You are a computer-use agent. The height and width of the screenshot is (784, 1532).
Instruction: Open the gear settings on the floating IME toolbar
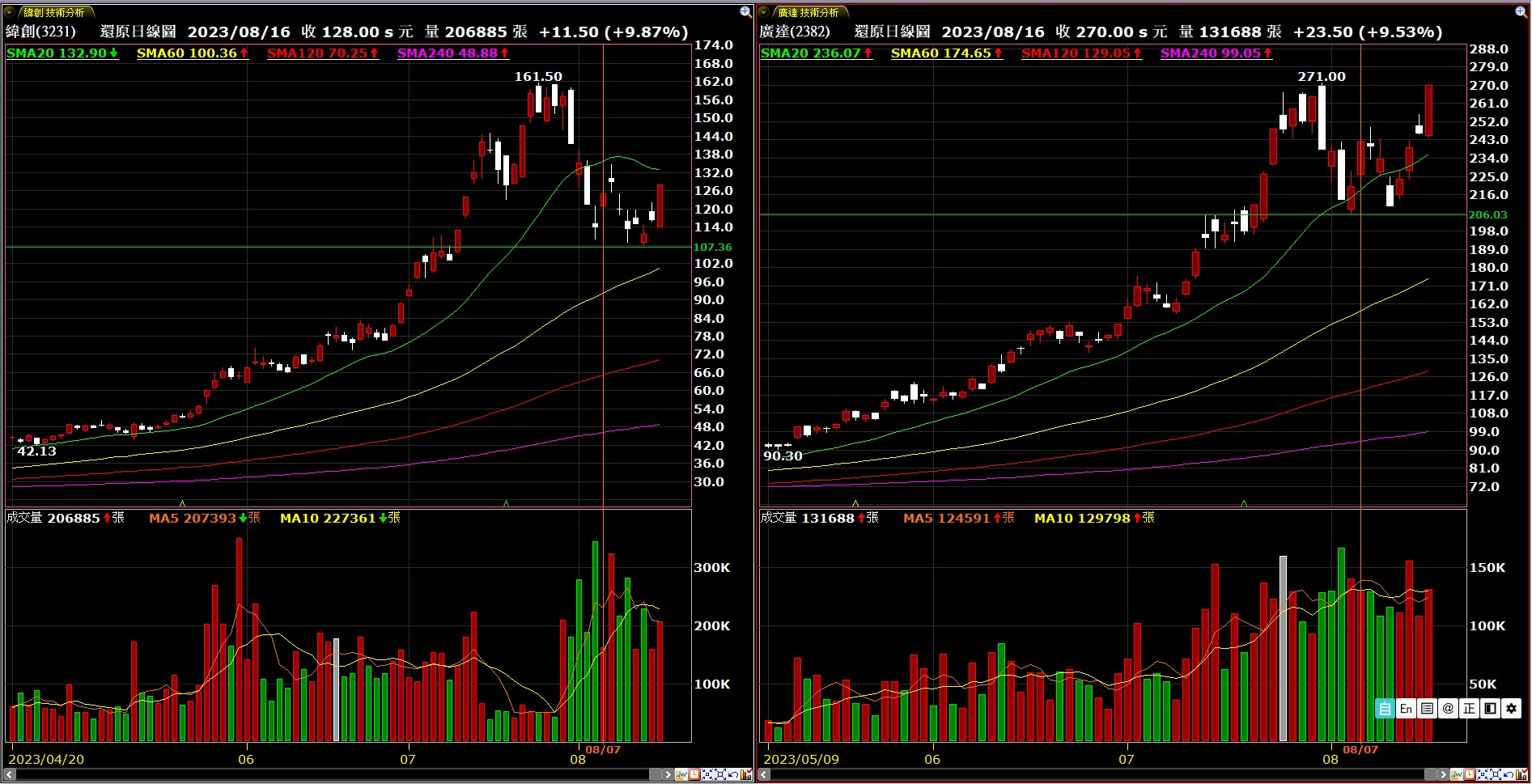(1511, 709)
